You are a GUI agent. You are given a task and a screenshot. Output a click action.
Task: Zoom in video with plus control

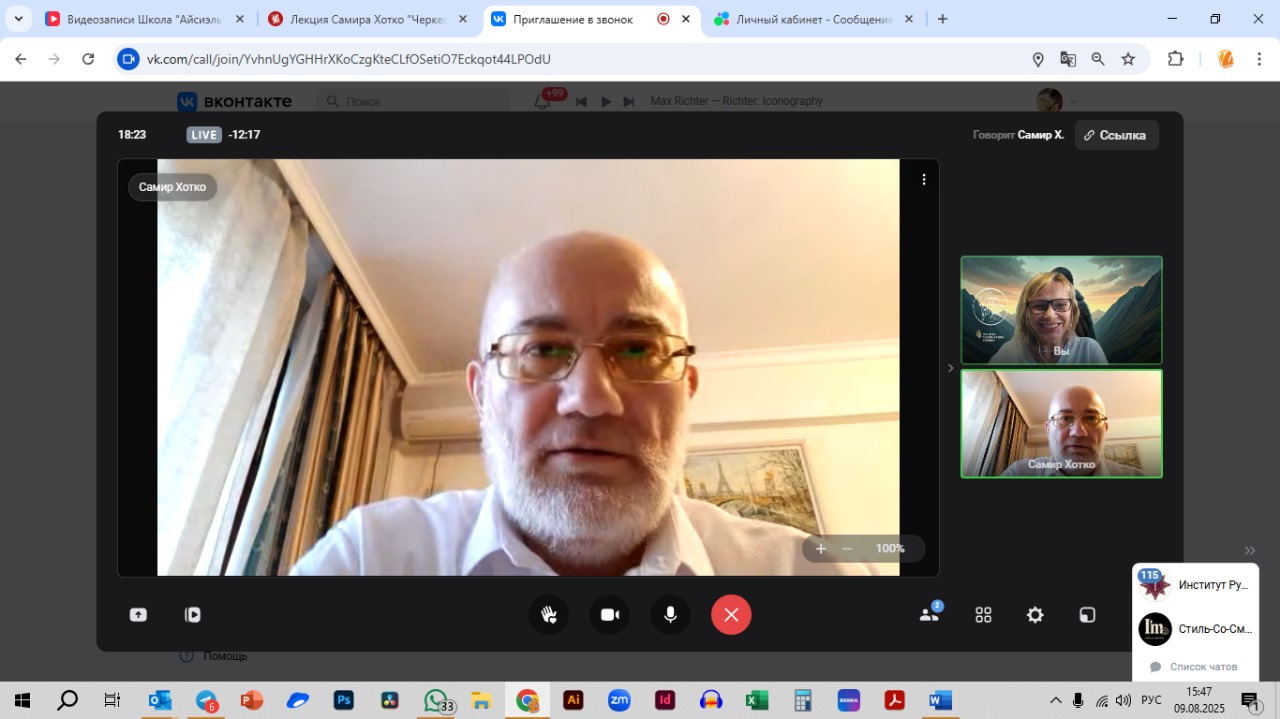tap(821, 548)
